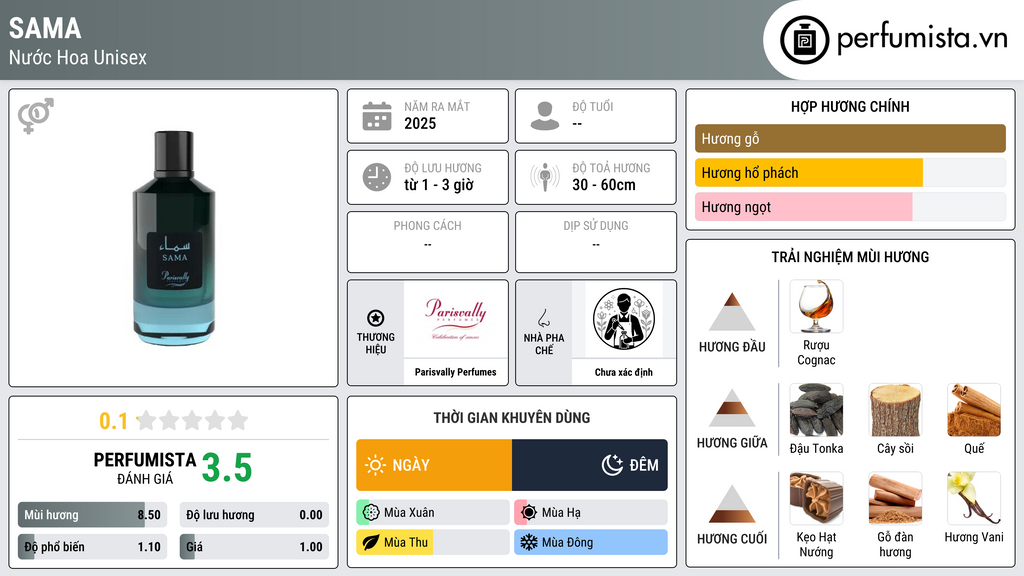The height and width of the screenshot is (576, 1024).
Task: Click the Đậu Tonka note image
Action: point(816,410)
